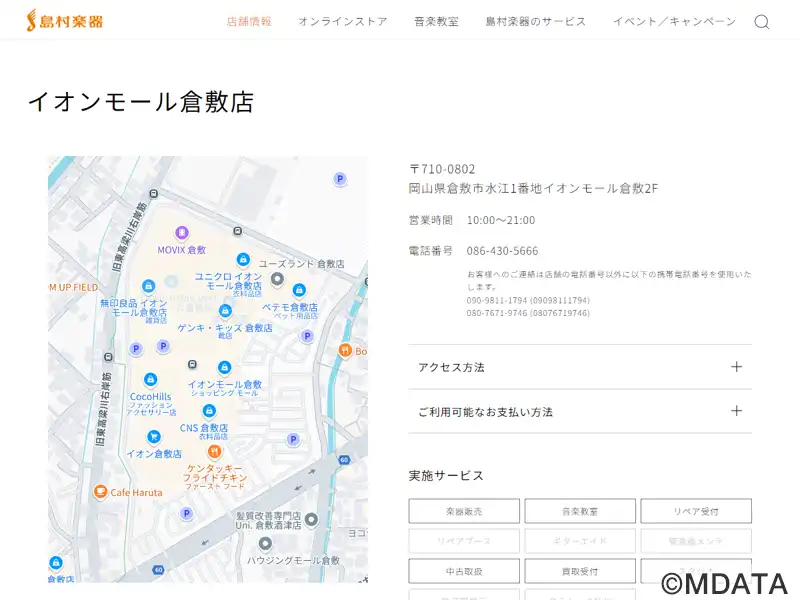The width and height of the screenshot is (800, 600).
Task: Expand the ご利用可能なお支払い方法 section
Action: [580, 411]
